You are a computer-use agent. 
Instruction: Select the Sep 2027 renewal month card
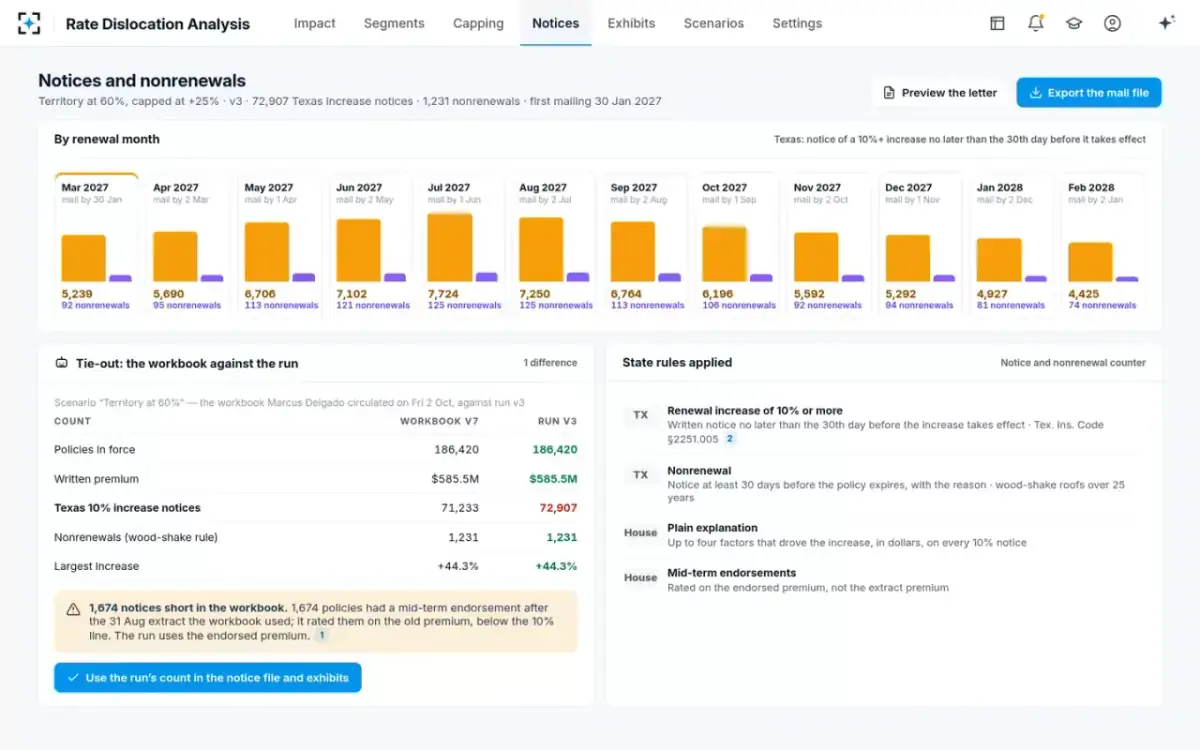tap(646, 245)
